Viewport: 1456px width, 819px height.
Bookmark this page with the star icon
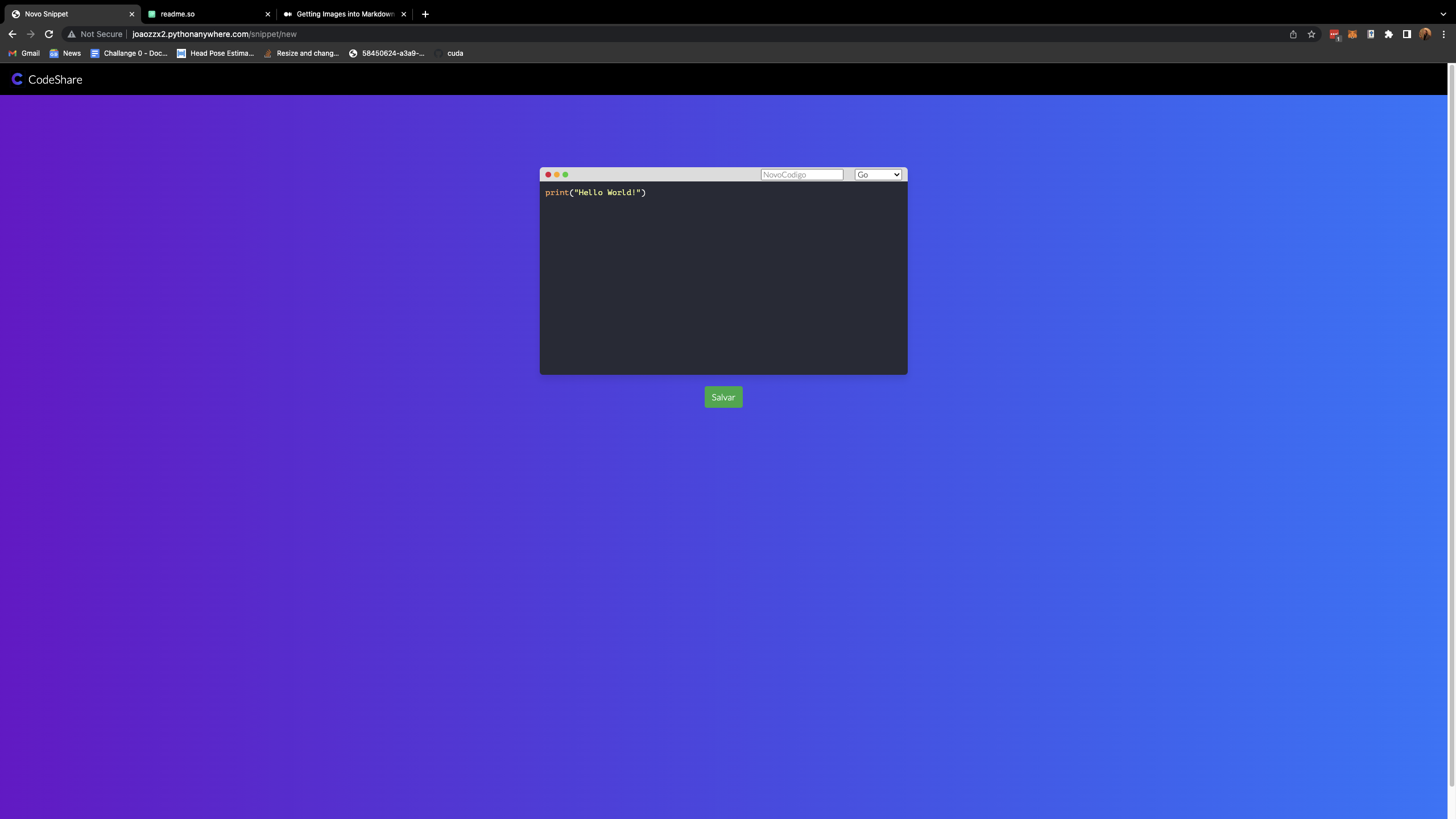[1311, 34]
